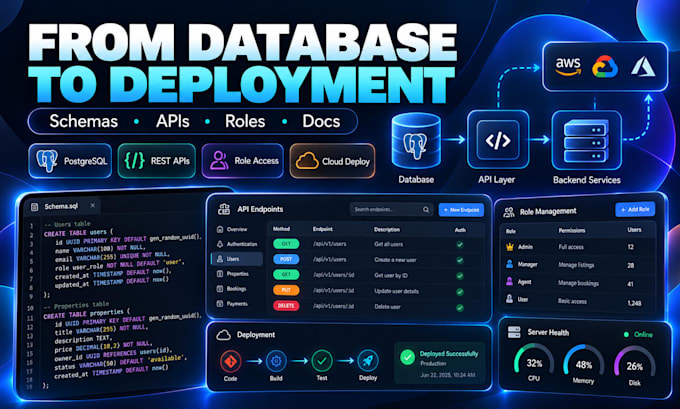Click the Code git step icon
This screenshot has width=680, height=409.
tap(230, 361)
